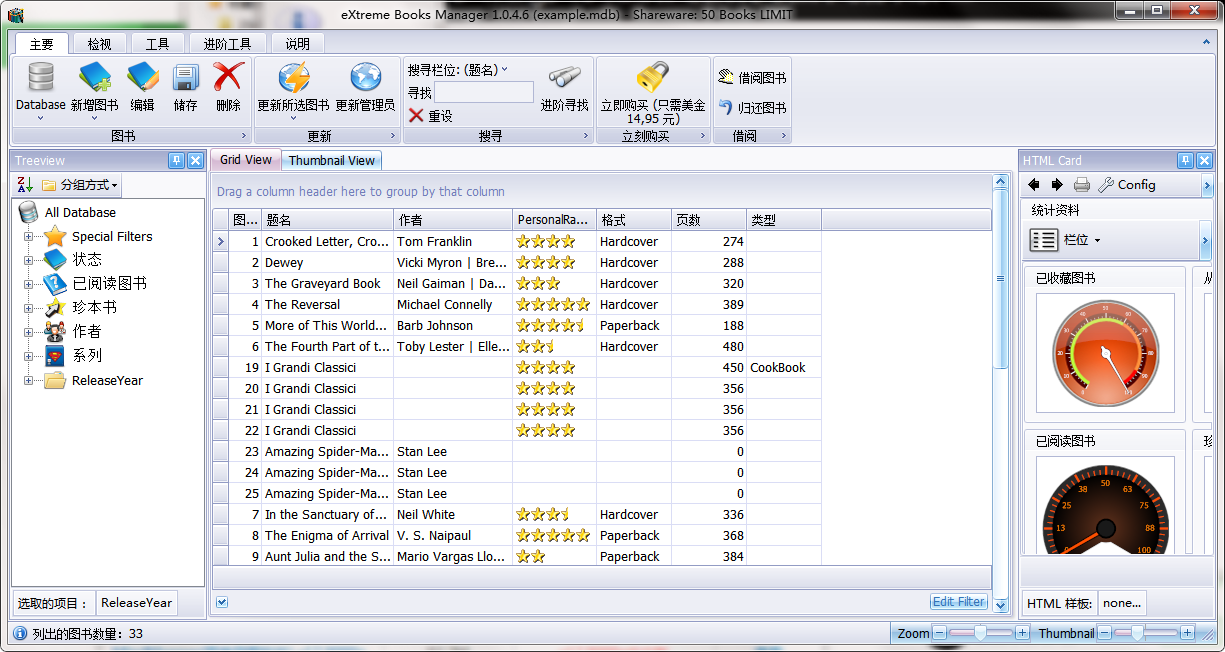Click the Zoom slider in status bar
Image resolution: width=1225 pixels, height=652 pixels.
coord(981,633)
